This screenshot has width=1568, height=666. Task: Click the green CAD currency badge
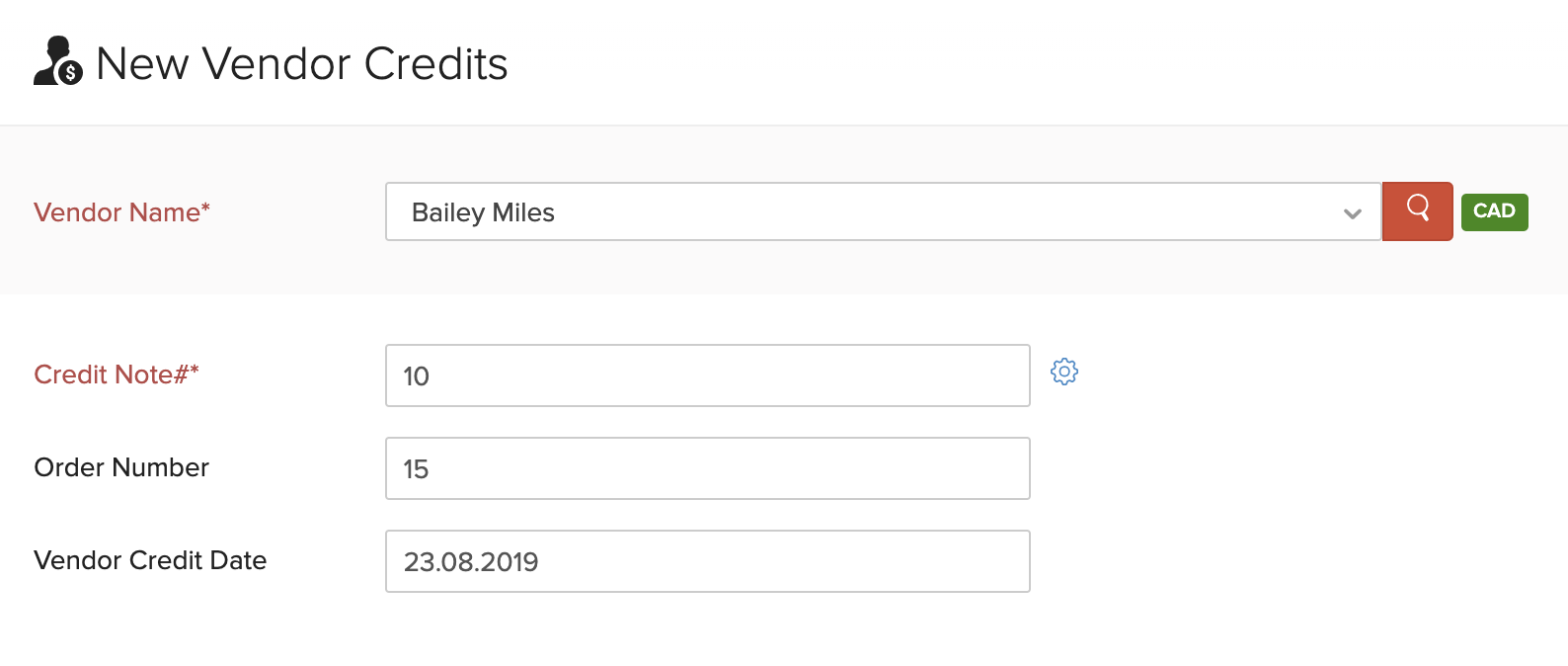[1494, 211]
